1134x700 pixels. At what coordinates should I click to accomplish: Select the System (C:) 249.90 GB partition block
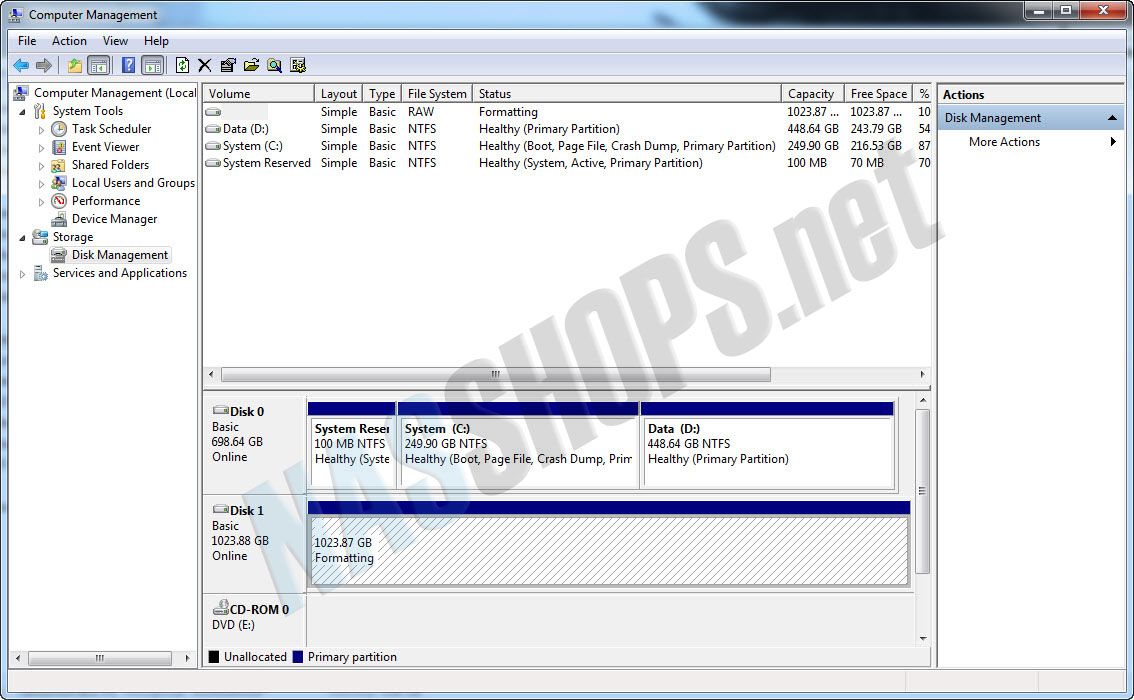(518, 445)
